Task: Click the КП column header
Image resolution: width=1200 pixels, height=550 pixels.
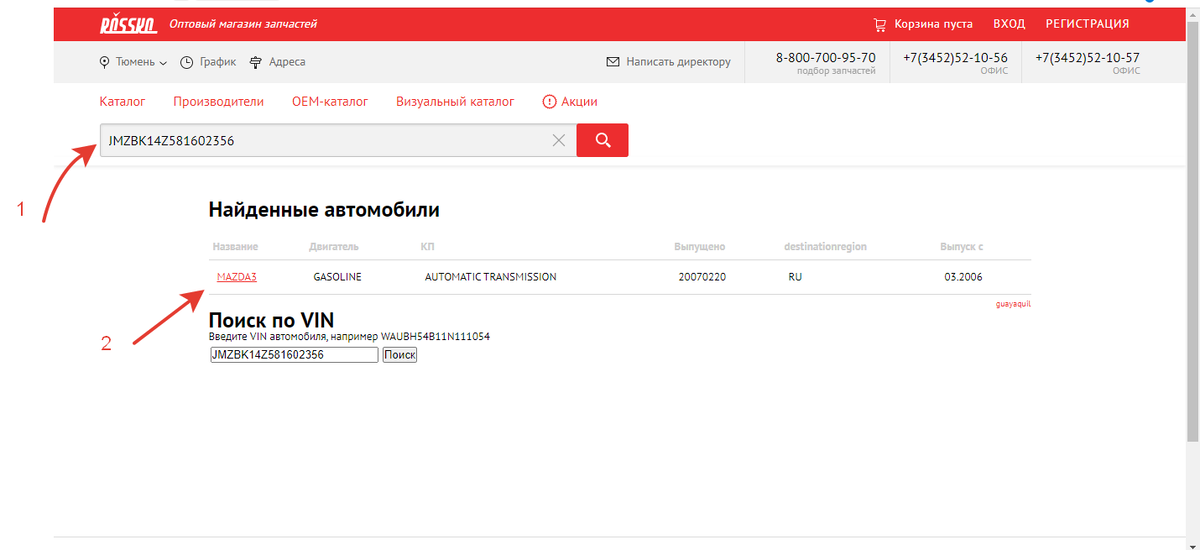Action: coord(427,247)
